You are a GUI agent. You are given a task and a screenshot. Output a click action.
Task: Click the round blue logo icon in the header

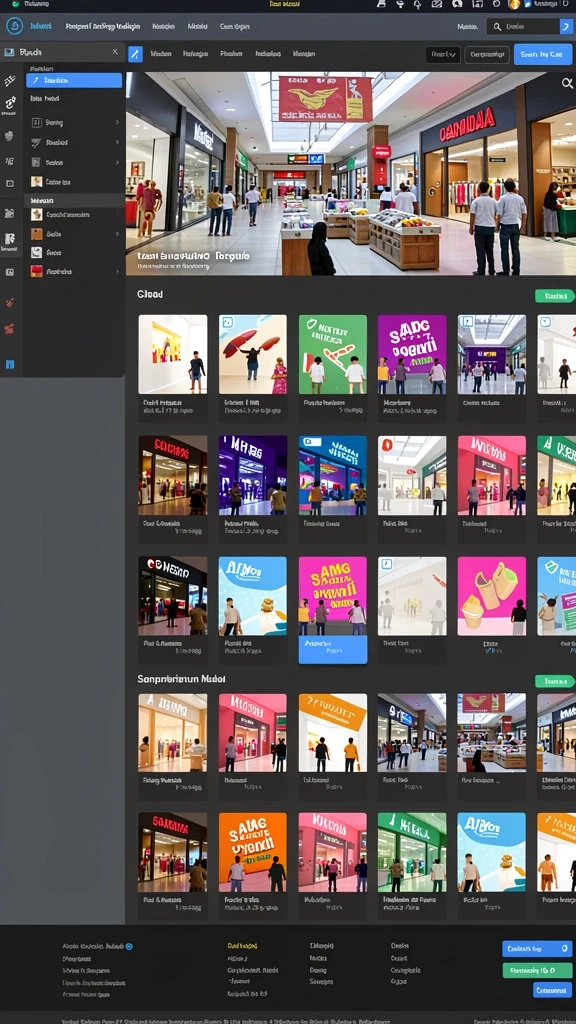(x=14, y=26)
